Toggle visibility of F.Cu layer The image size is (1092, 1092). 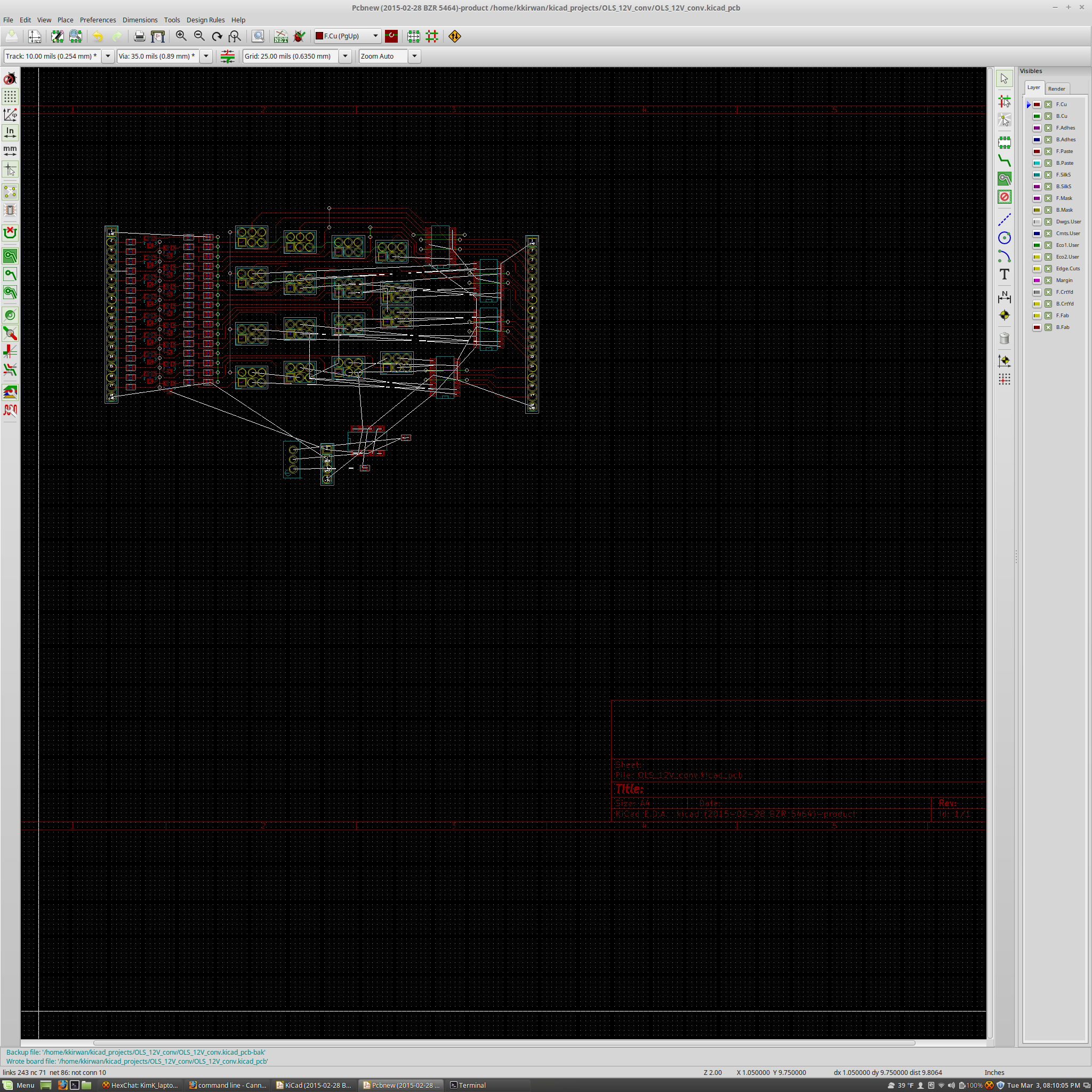coord(1048,105)
